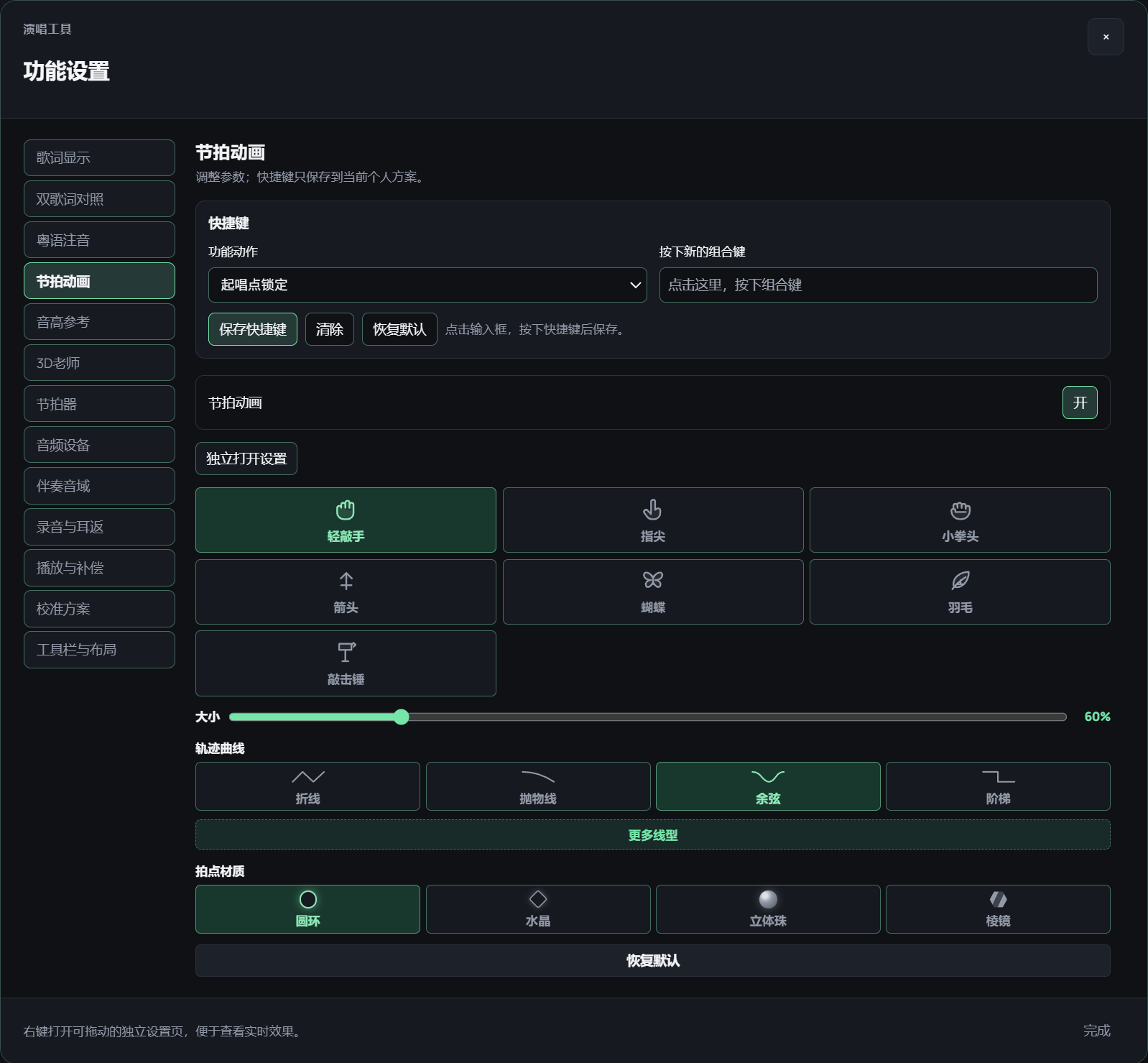1148x1063 pixels.
Task: Pick the 羽毛 feather icon
Action: (x=960, y=592)
